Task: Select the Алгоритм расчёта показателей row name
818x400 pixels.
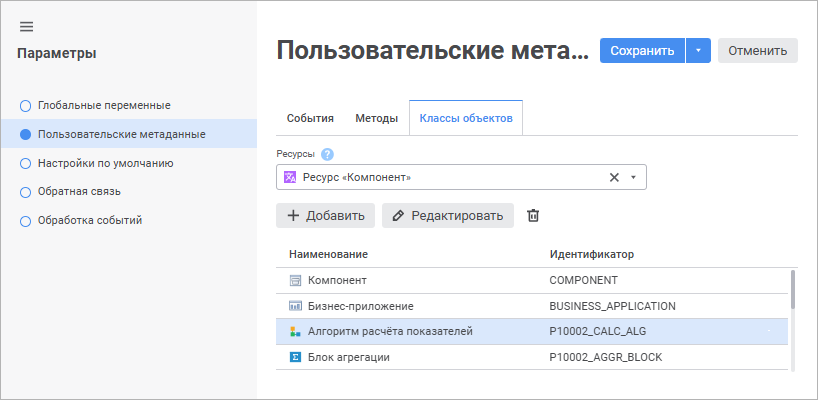Action: [390, 331]
